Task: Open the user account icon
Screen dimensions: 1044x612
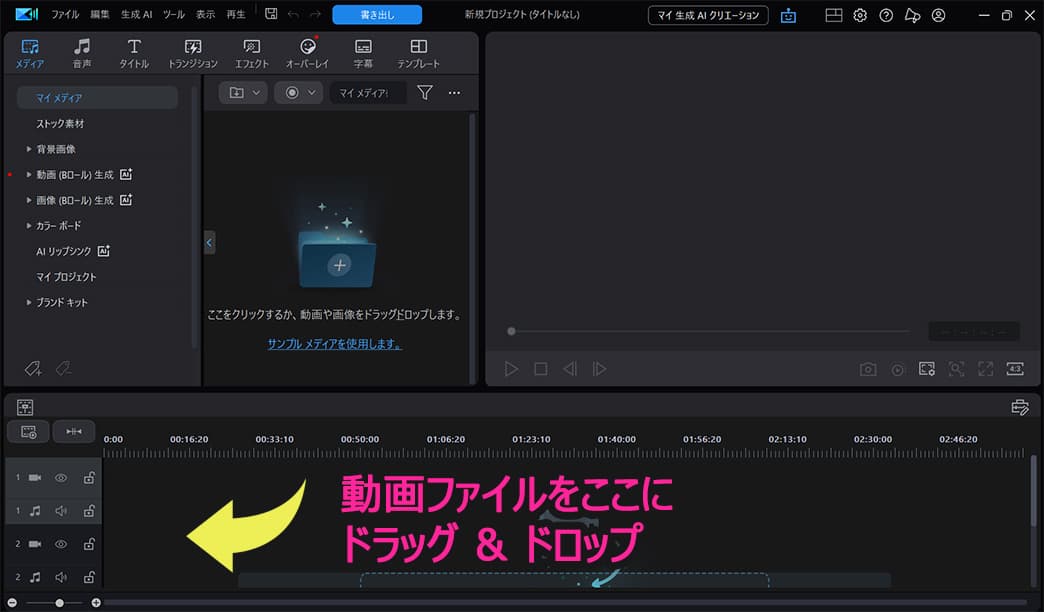Action: click(938, 15)
